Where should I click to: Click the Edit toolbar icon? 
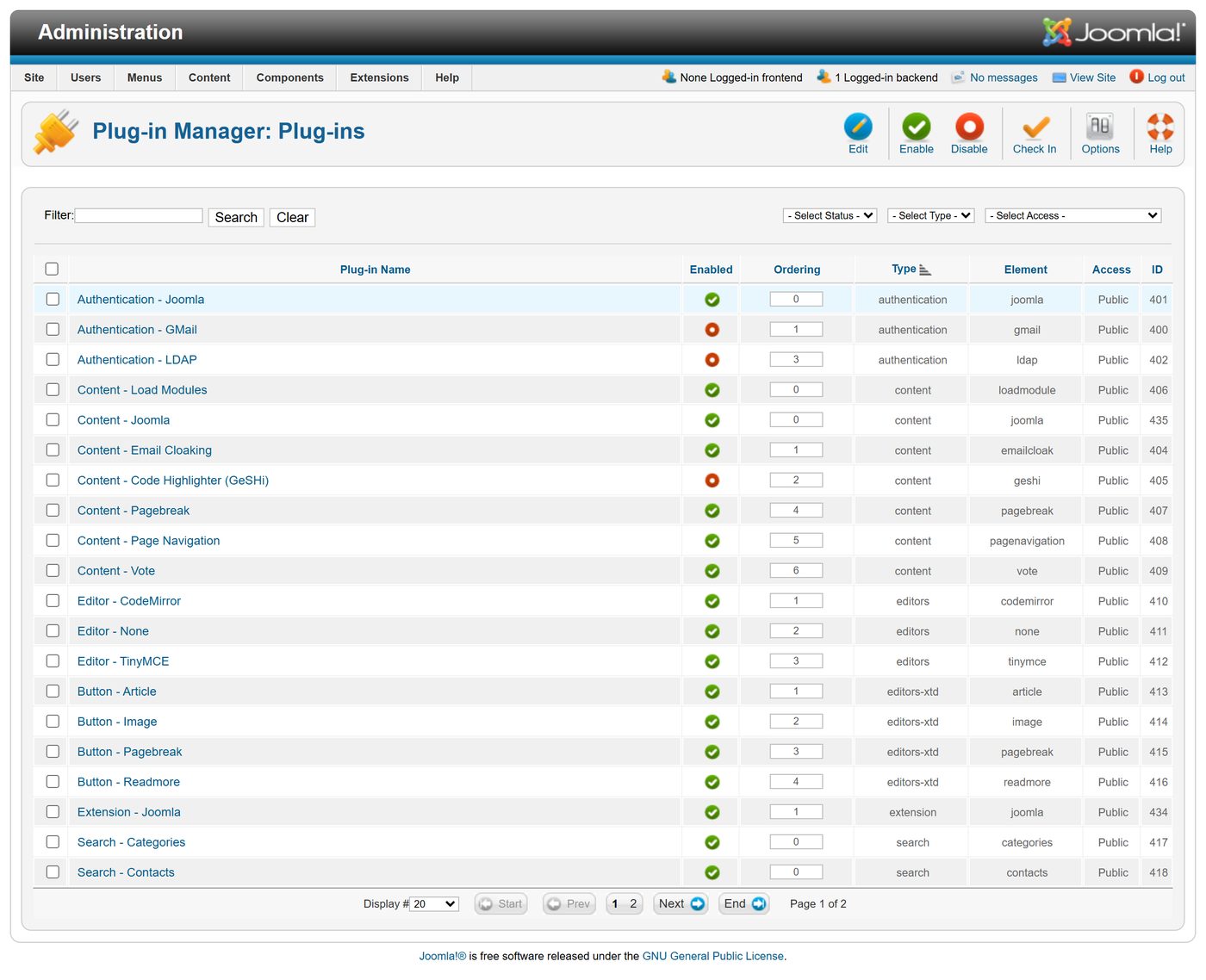click(x=858, y=127)
